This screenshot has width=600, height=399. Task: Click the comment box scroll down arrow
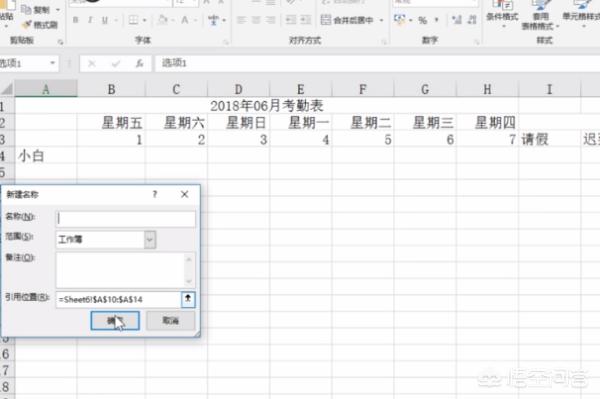(189, 282)
